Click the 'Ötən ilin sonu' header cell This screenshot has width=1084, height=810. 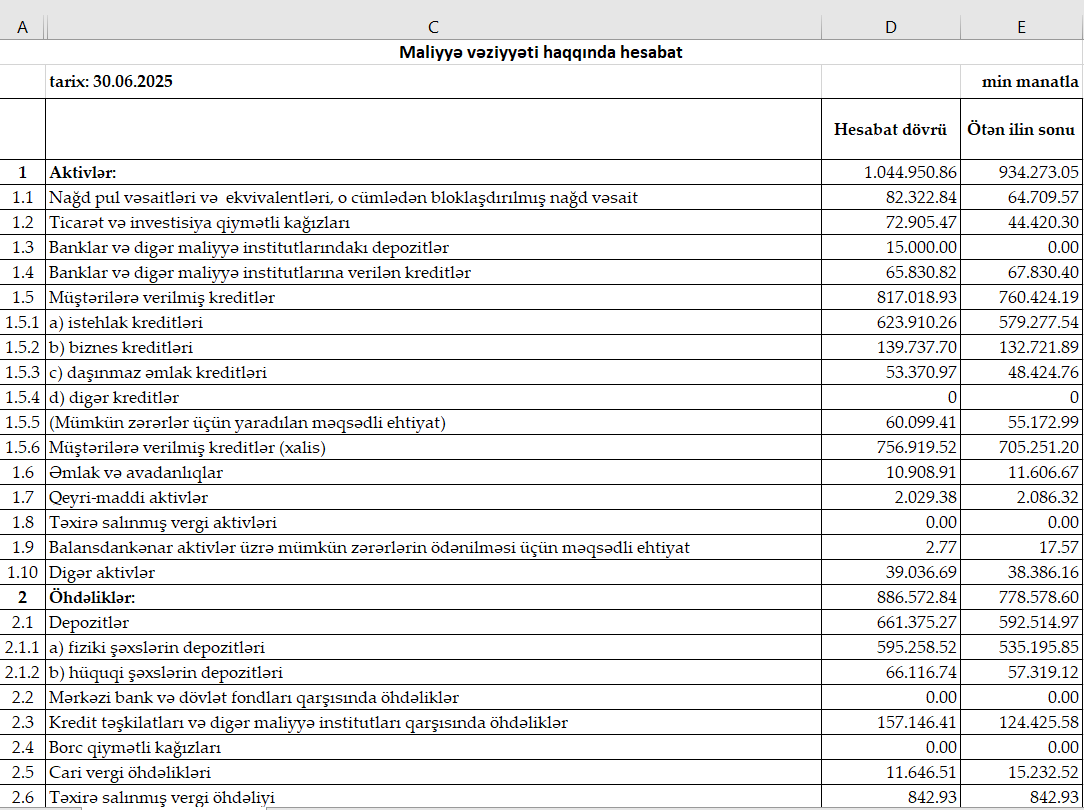pos(1021,129)
